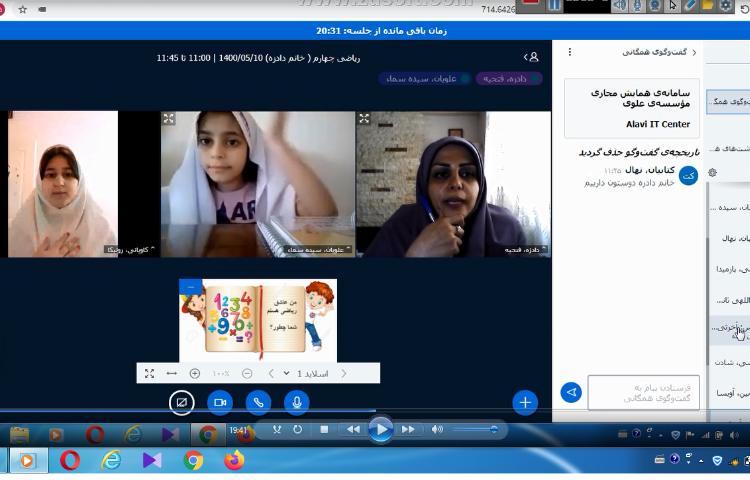Open the users list toggle icon
The image size is (750, 480).
pyautogui.click(x=531, y=58)
